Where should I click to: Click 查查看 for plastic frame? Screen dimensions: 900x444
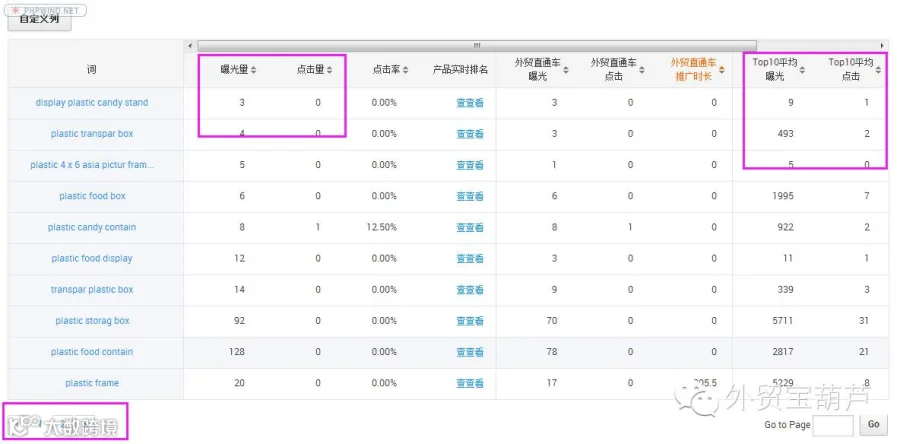470,383
